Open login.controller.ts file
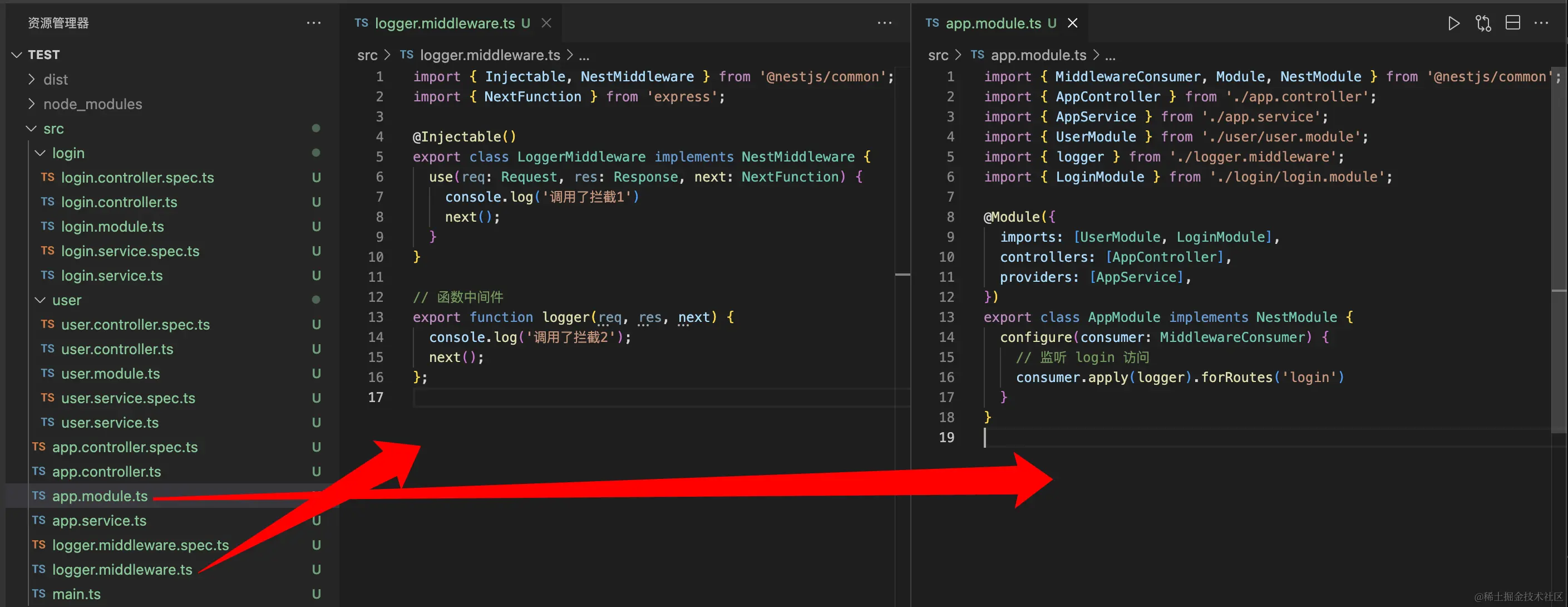The height and width of the screenshot is (607, 1568). coord(119,202)
